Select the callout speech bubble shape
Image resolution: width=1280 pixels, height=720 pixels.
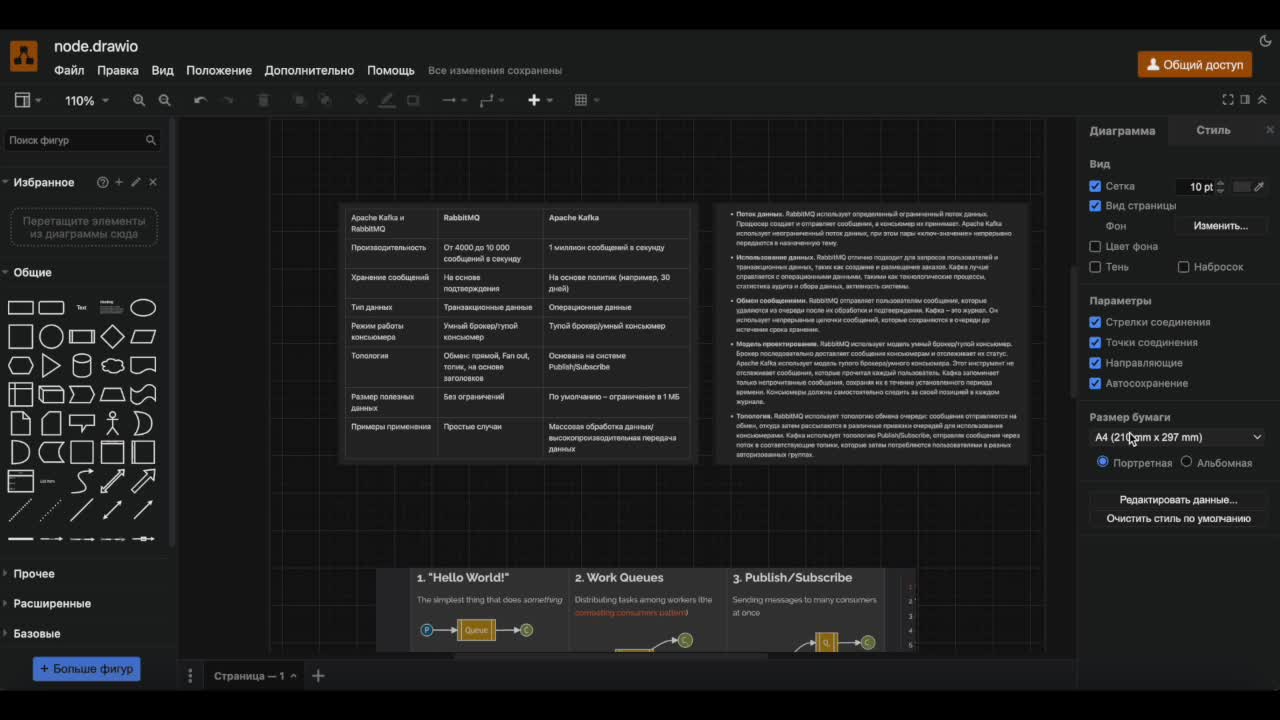(x=82, y=423)
